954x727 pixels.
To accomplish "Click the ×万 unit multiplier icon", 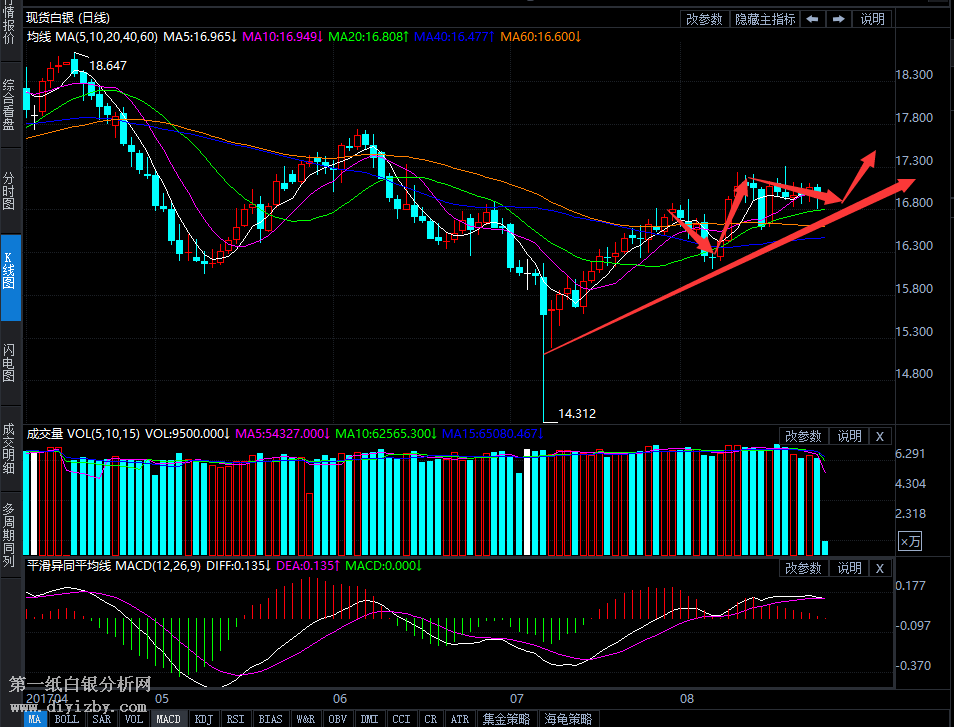I will [909, 541].
